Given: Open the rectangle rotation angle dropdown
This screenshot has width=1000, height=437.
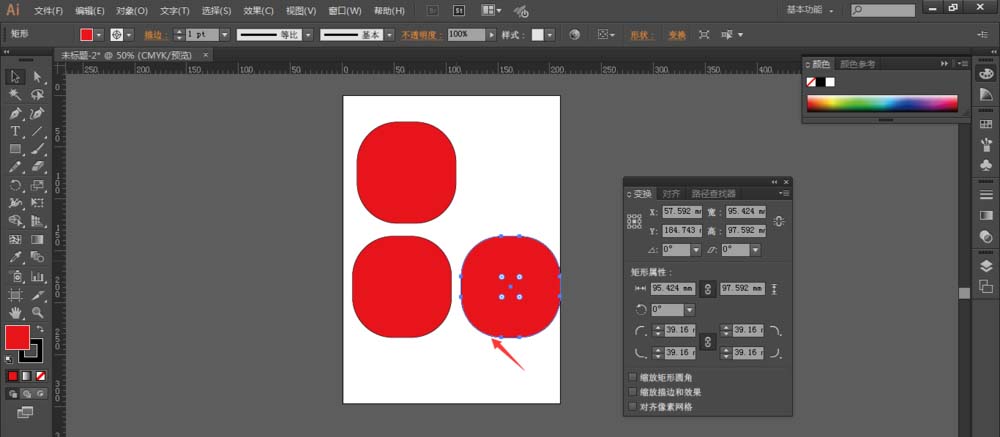Looking at the screenshot, I should click(689, 310).
